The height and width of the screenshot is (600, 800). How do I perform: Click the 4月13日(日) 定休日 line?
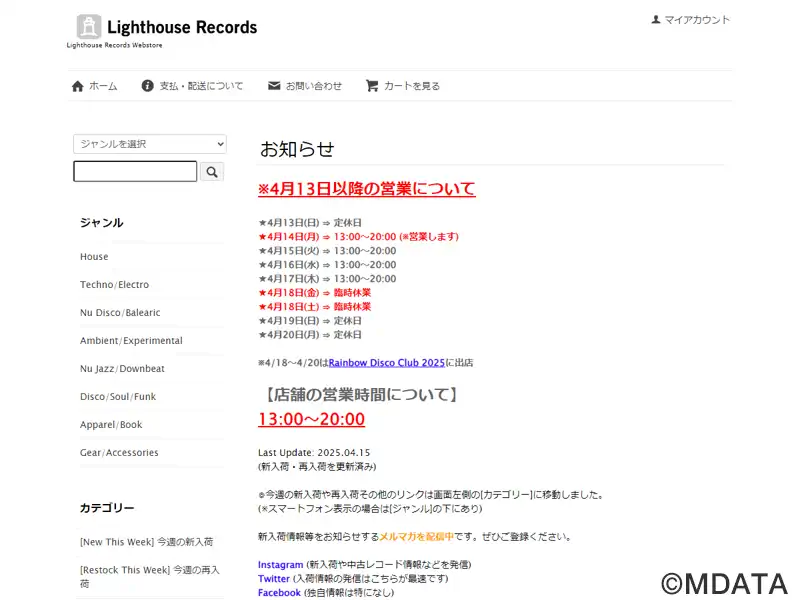[310, 223]
